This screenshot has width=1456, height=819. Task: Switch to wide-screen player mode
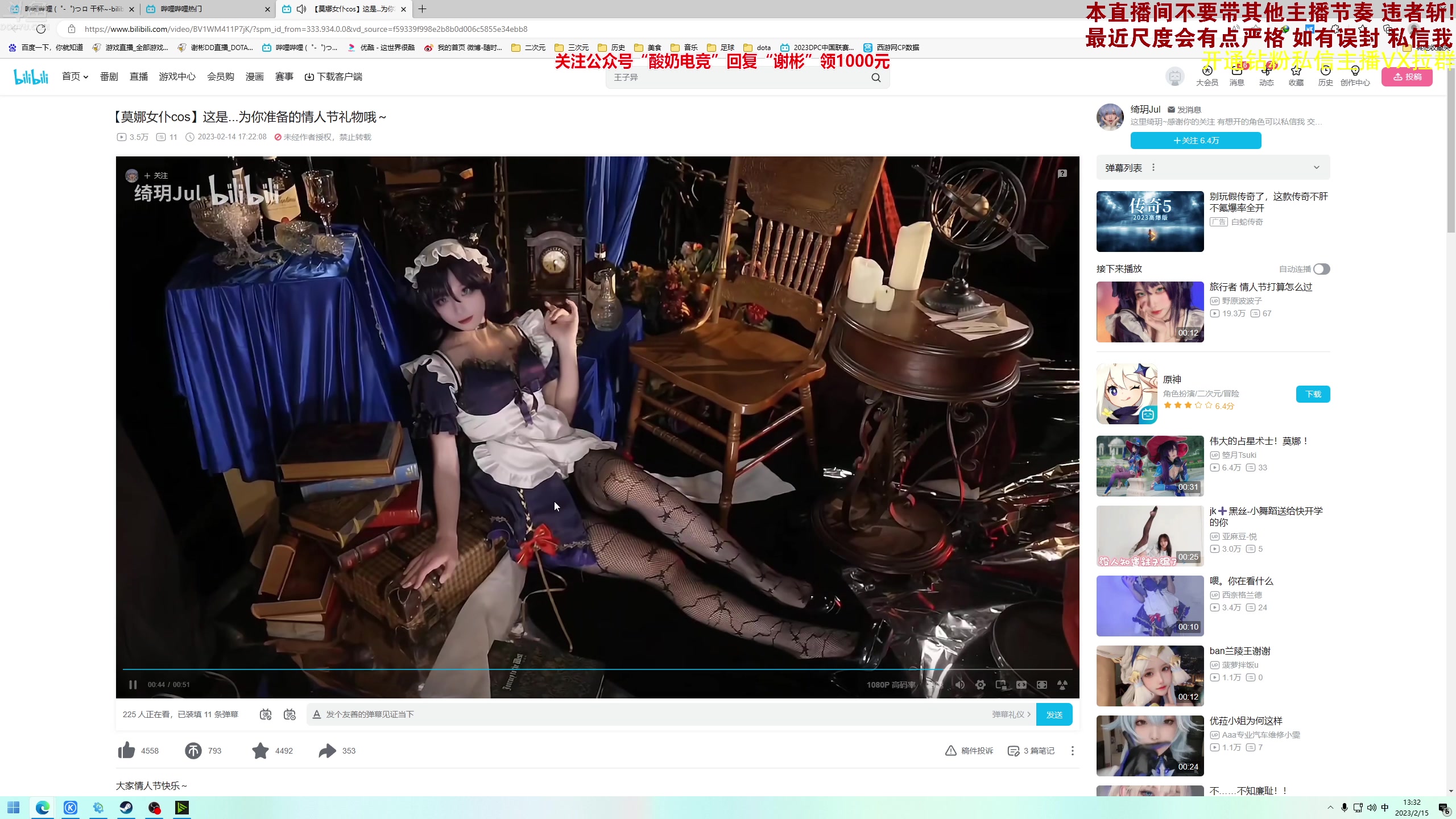pos(1021,685)
